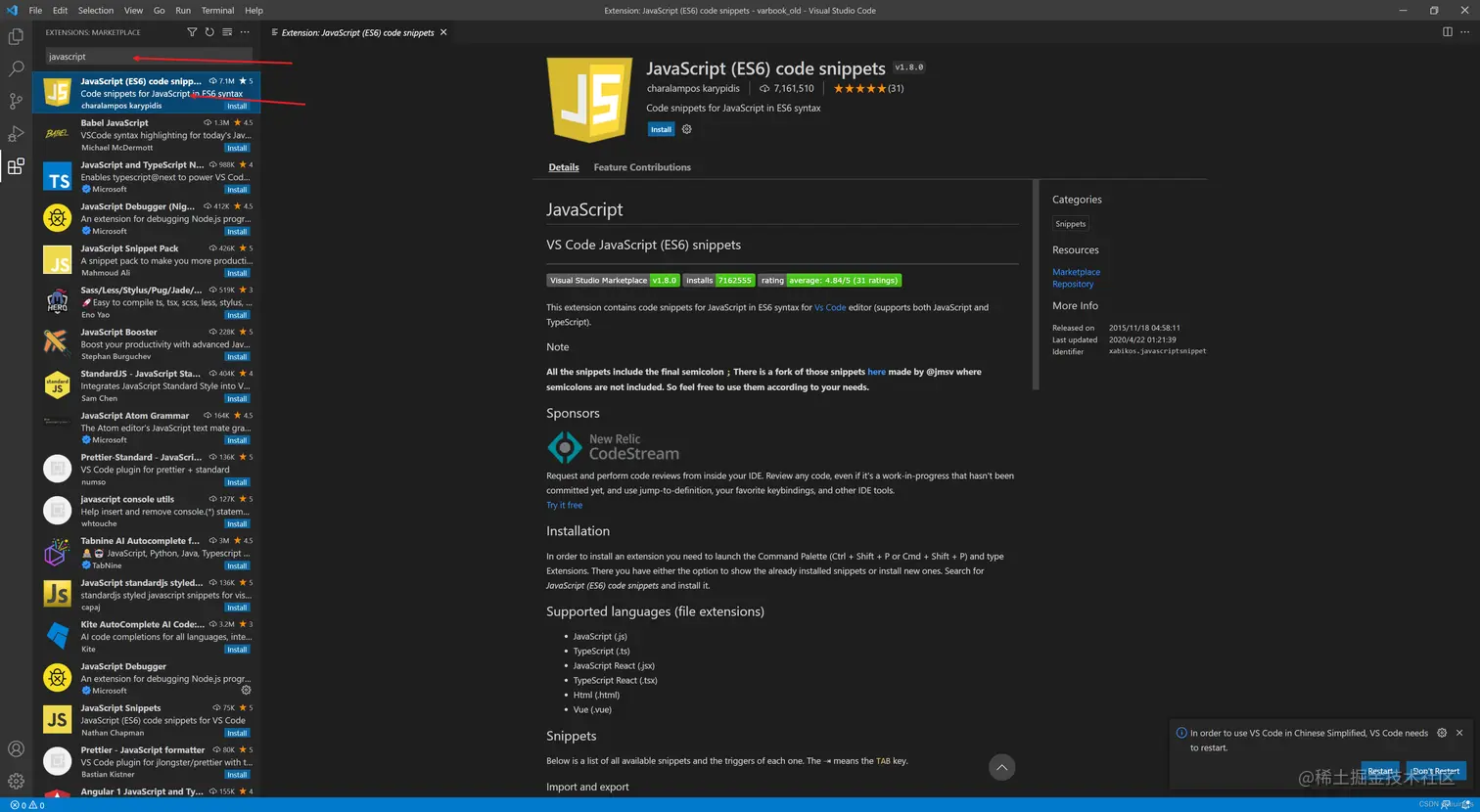Open Views and More Actions ellipsis
This screenshot has width=1480, height=812.
(245, 32)
